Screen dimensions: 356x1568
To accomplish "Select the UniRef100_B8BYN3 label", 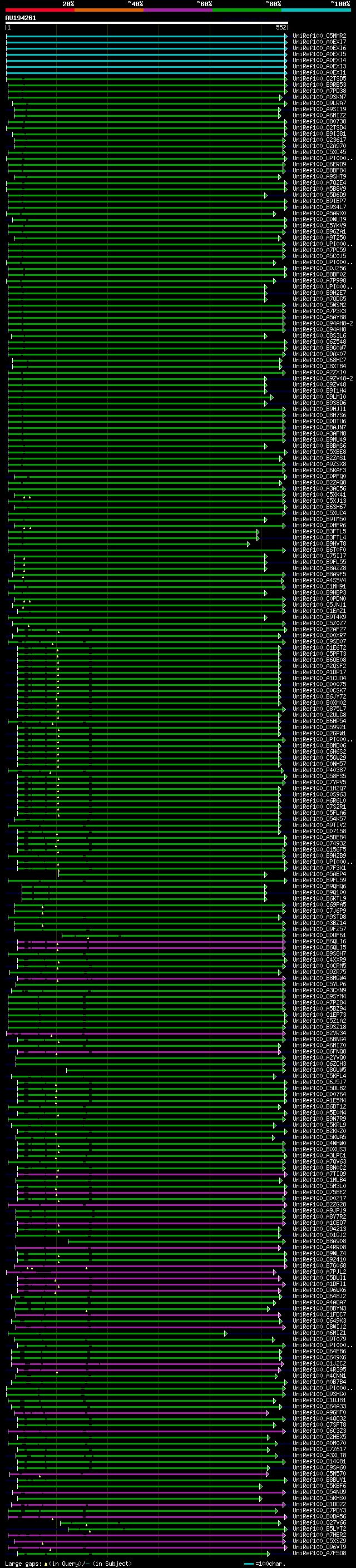I will pos(319,1309).
